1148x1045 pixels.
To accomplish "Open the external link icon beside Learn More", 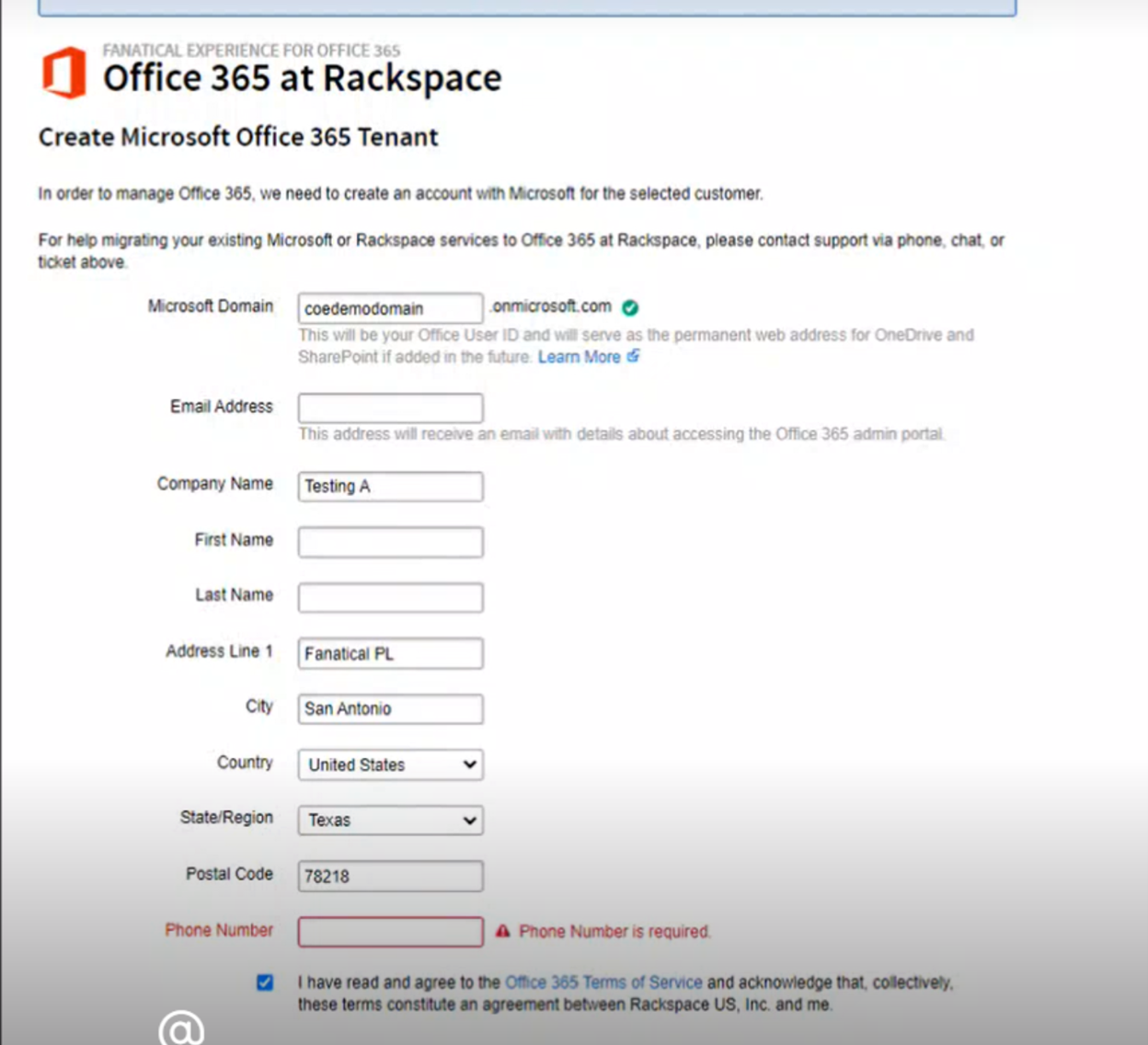I will [x=634, y=356].
